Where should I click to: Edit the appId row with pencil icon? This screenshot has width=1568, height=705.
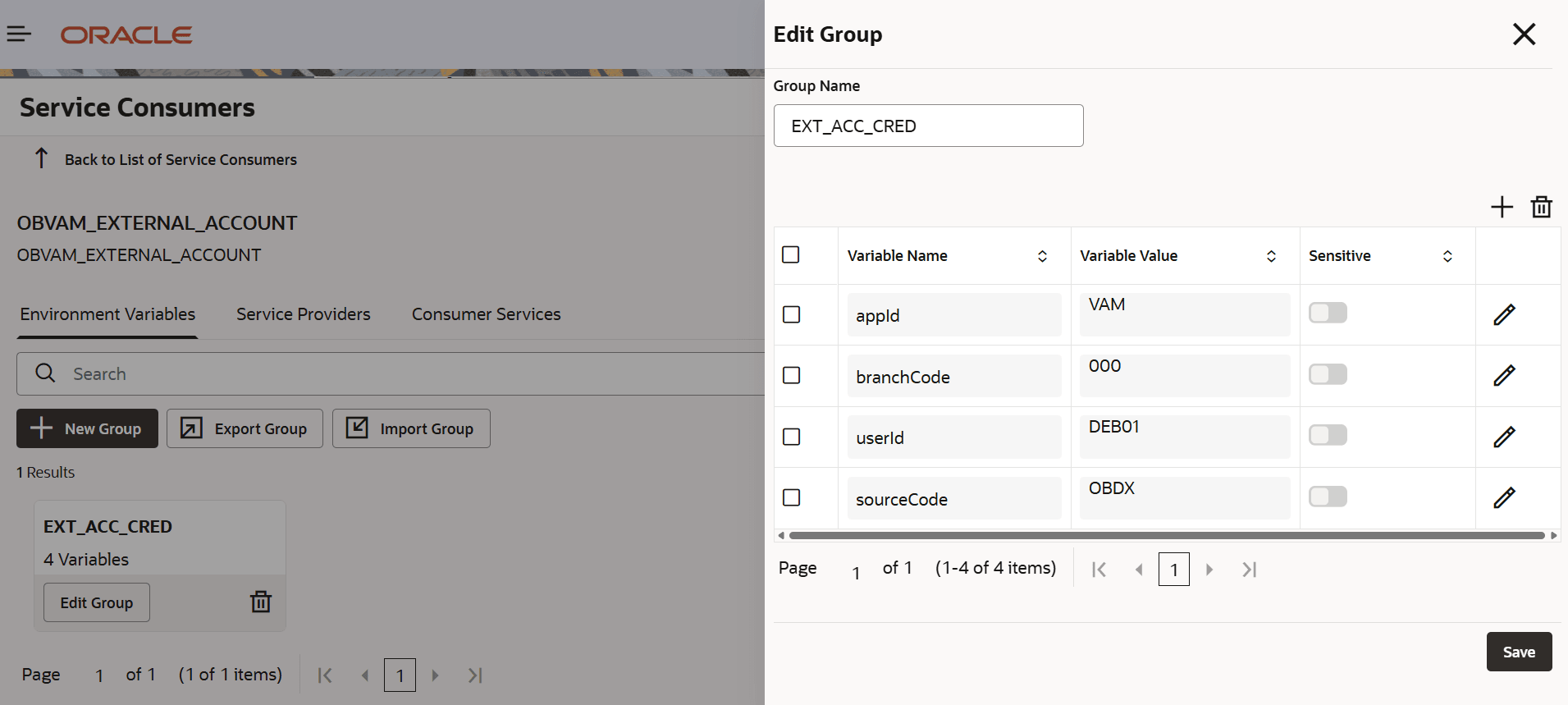(1504, 314)
